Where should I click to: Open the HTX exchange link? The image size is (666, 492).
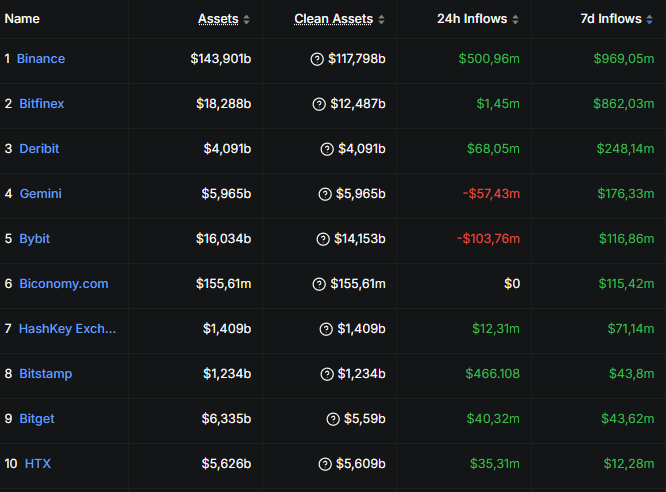[x=38, y=464]
